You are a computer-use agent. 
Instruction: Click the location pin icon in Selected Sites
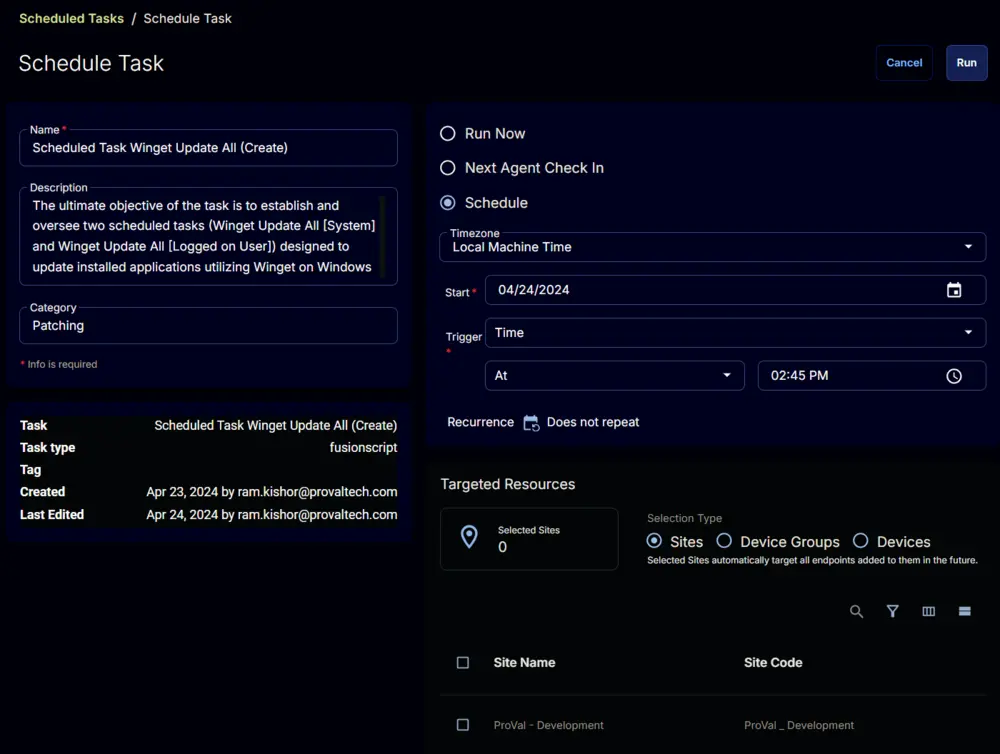click(x=469, y=537)
